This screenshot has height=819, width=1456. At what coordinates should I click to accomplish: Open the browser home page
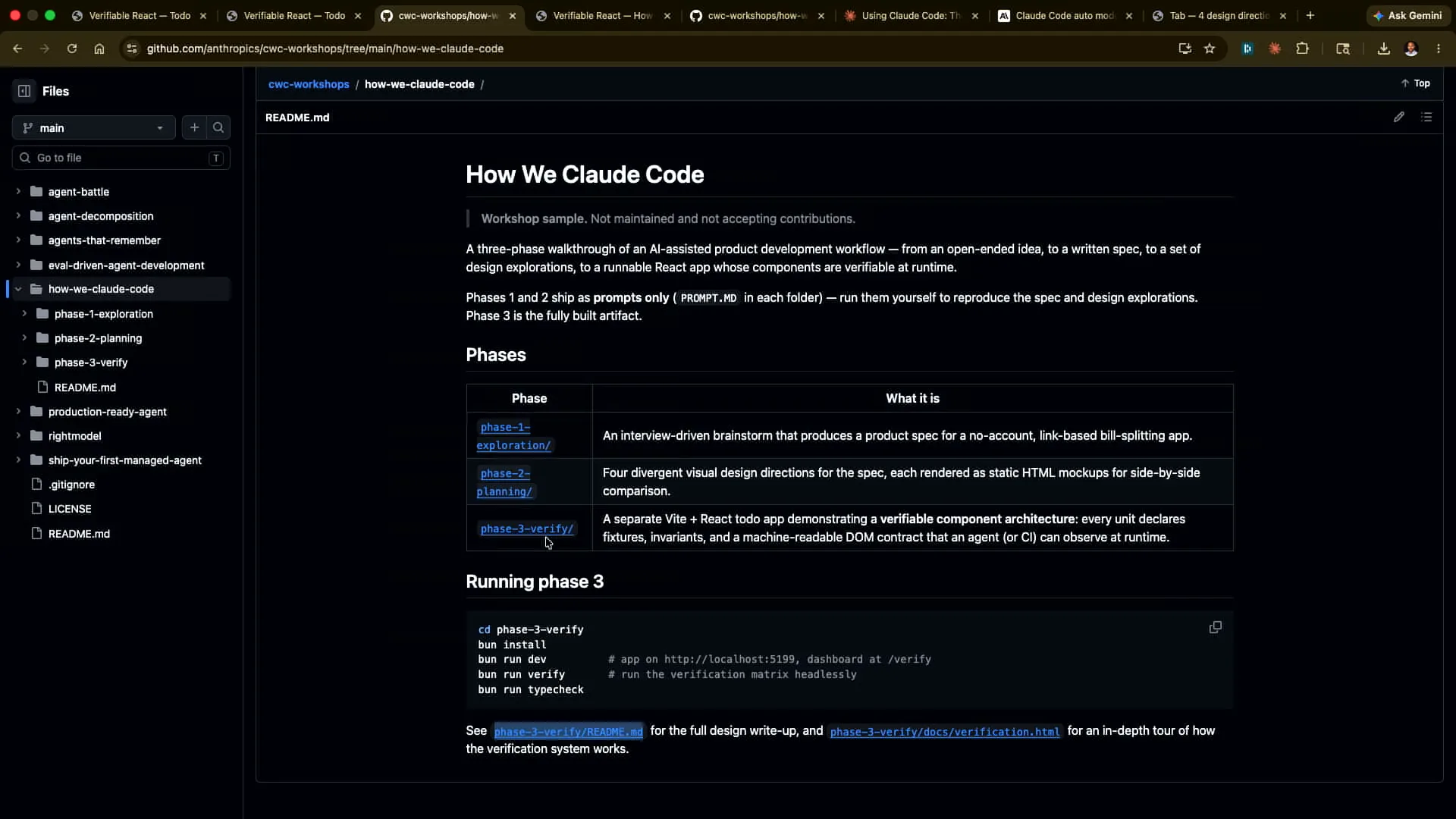pyautogui.click(x=99, y=49)
